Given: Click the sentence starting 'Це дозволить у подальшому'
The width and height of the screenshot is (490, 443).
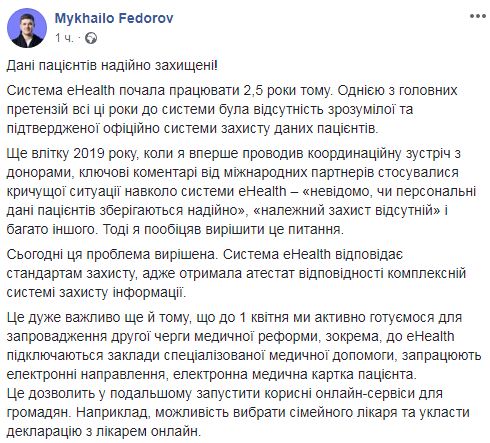Looking at the screenshot, I should point(238,413).
